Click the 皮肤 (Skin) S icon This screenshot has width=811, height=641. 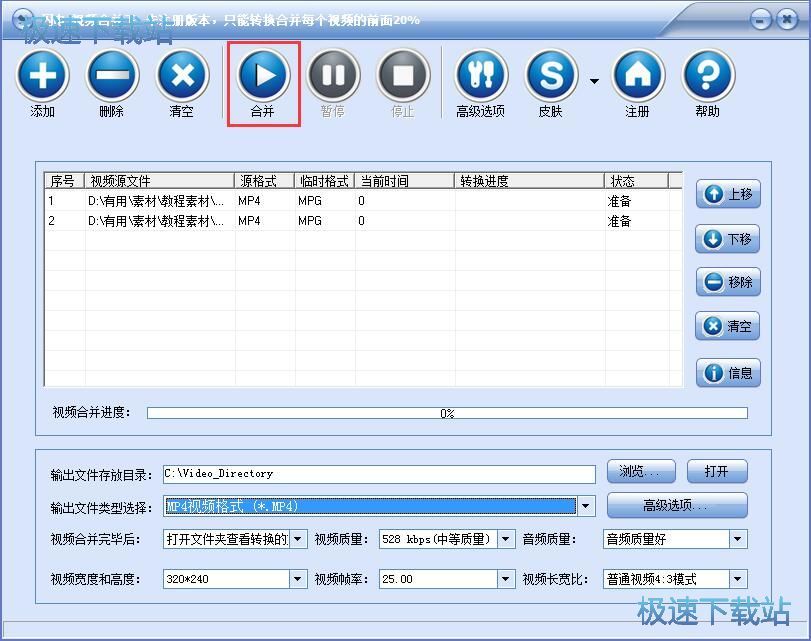point(551,75)
